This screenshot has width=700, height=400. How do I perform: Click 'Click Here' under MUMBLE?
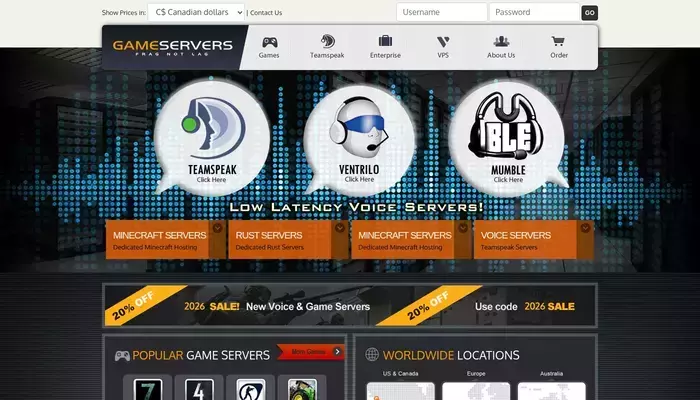point(508,179)
